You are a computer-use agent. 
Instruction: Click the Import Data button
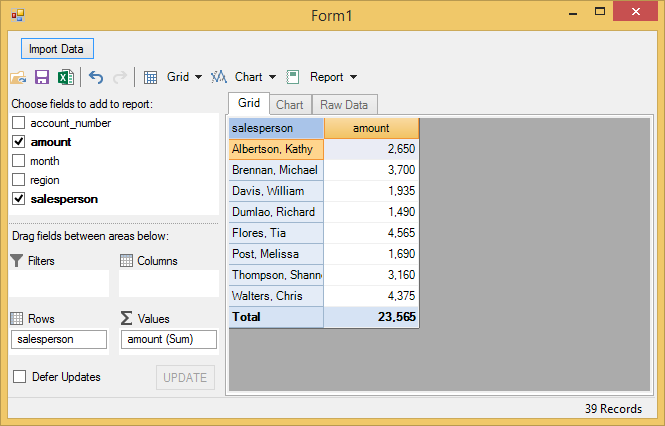(x=57, y=48)
